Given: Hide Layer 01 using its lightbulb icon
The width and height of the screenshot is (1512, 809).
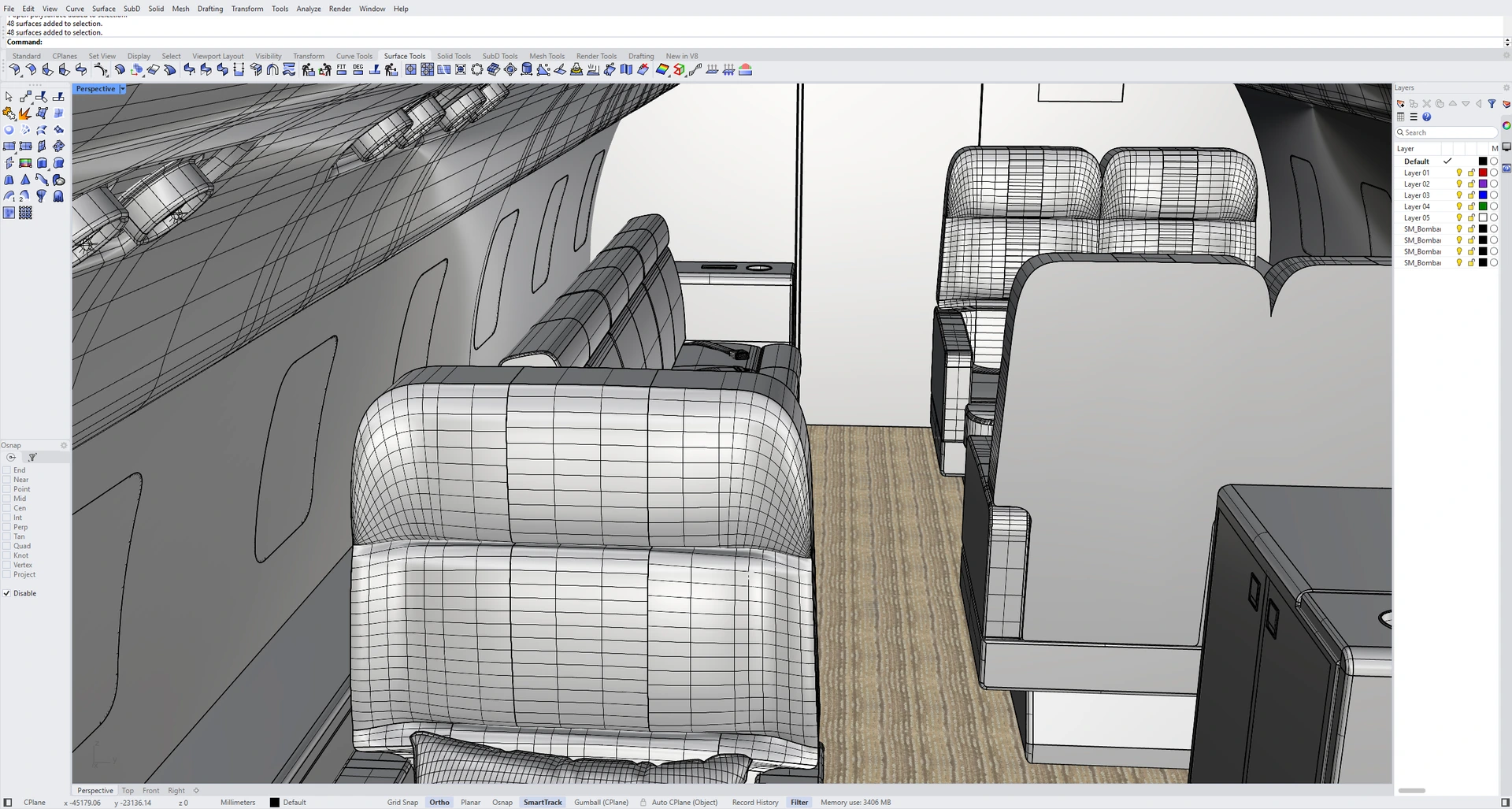Looking at the screenshot, I should pyautogui.click(x=1459, y=173).
